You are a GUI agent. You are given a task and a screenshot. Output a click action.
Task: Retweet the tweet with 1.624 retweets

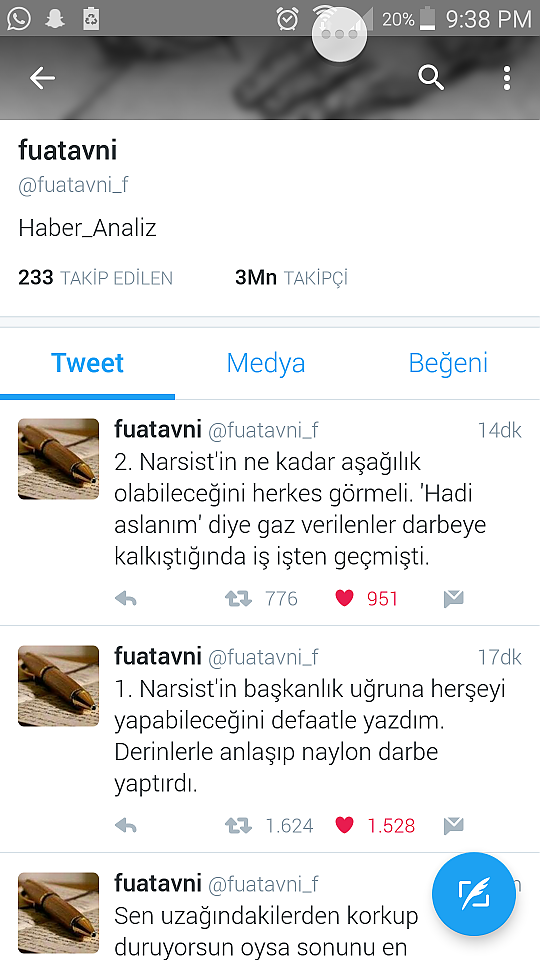coord(238,826)
